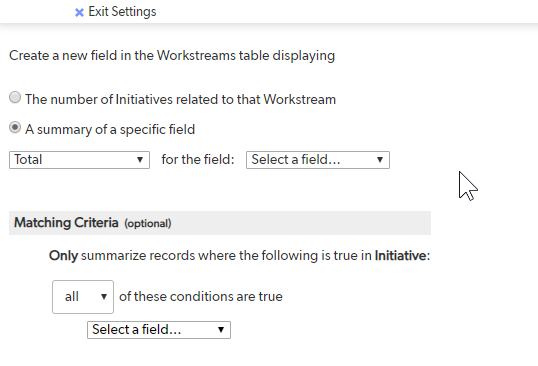Open the Total summary type dropdown
This screenshot has width=538, height=366.
79,160
